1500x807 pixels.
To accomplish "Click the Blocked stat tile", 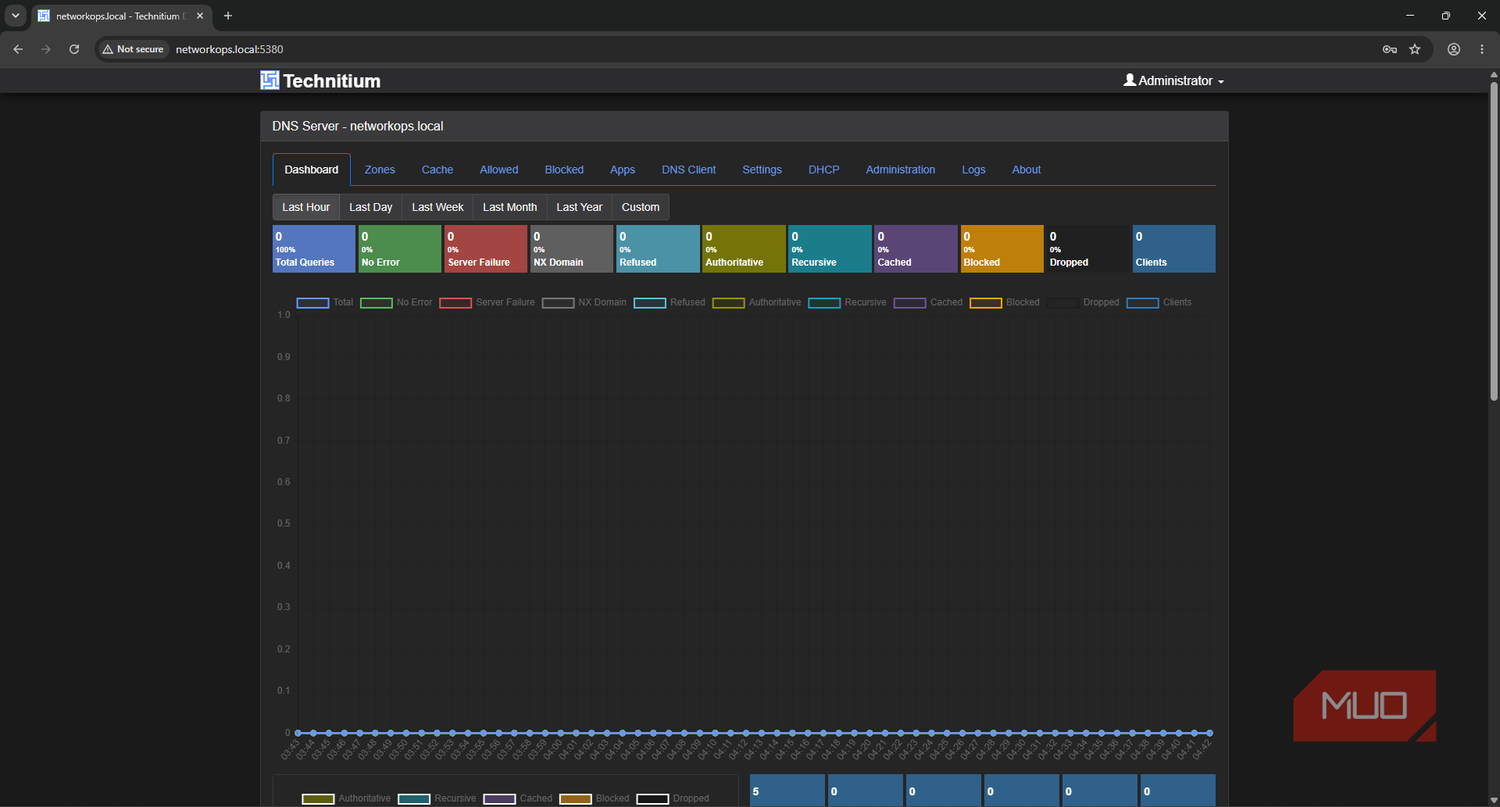I will pos(1002,249).
